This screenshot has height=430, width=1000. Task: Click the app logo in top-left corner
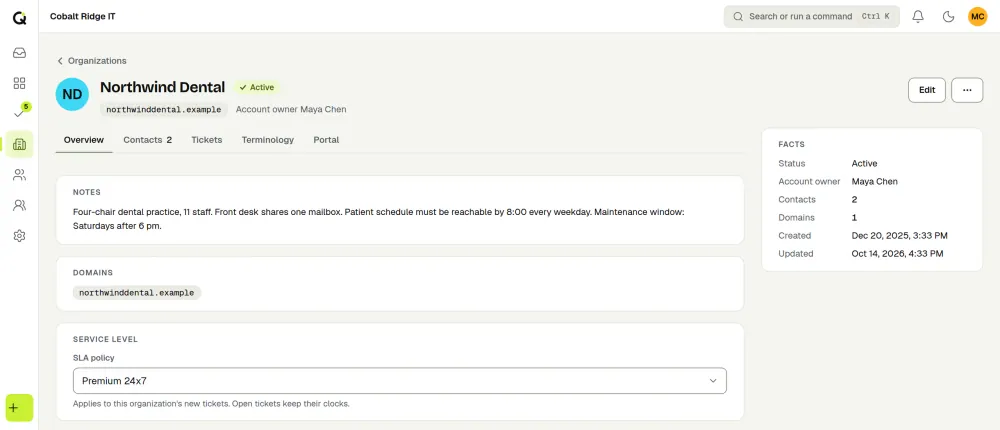click(x=19, y=17)
